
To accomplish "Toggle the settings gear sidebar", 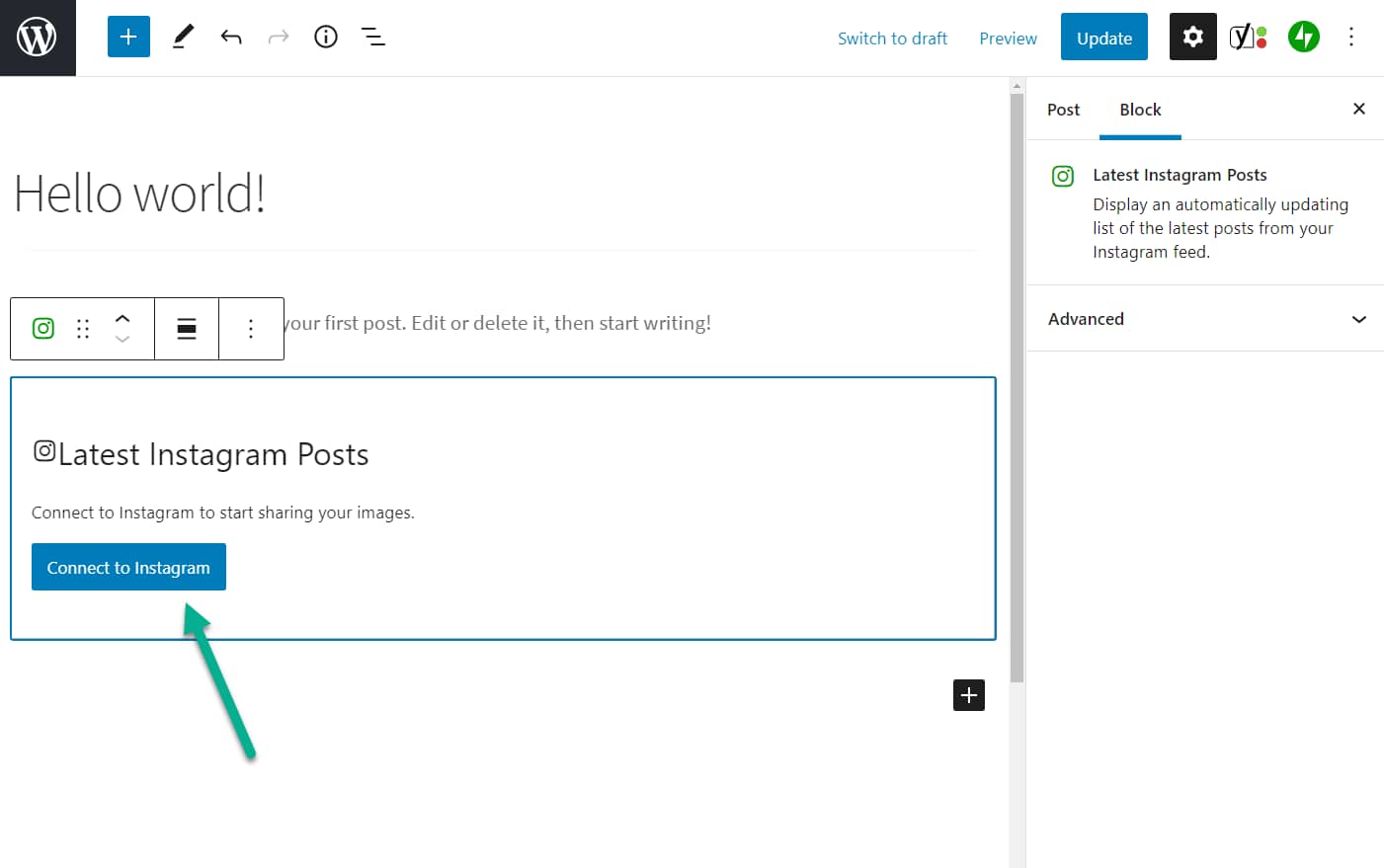I will 1193,37.
